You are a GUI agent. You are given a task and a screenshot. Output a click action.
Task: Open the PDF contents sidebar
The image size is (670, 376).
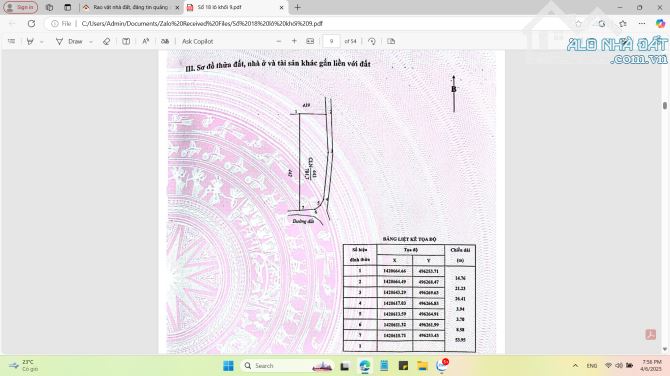coord(12,41)
